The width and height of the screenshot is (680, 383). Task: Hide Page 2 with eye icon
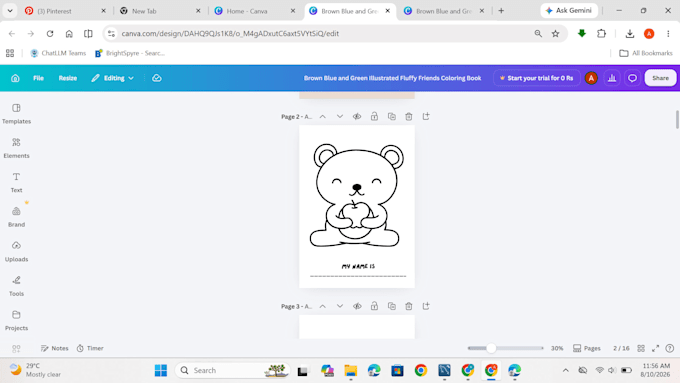(x=357, y=116)
